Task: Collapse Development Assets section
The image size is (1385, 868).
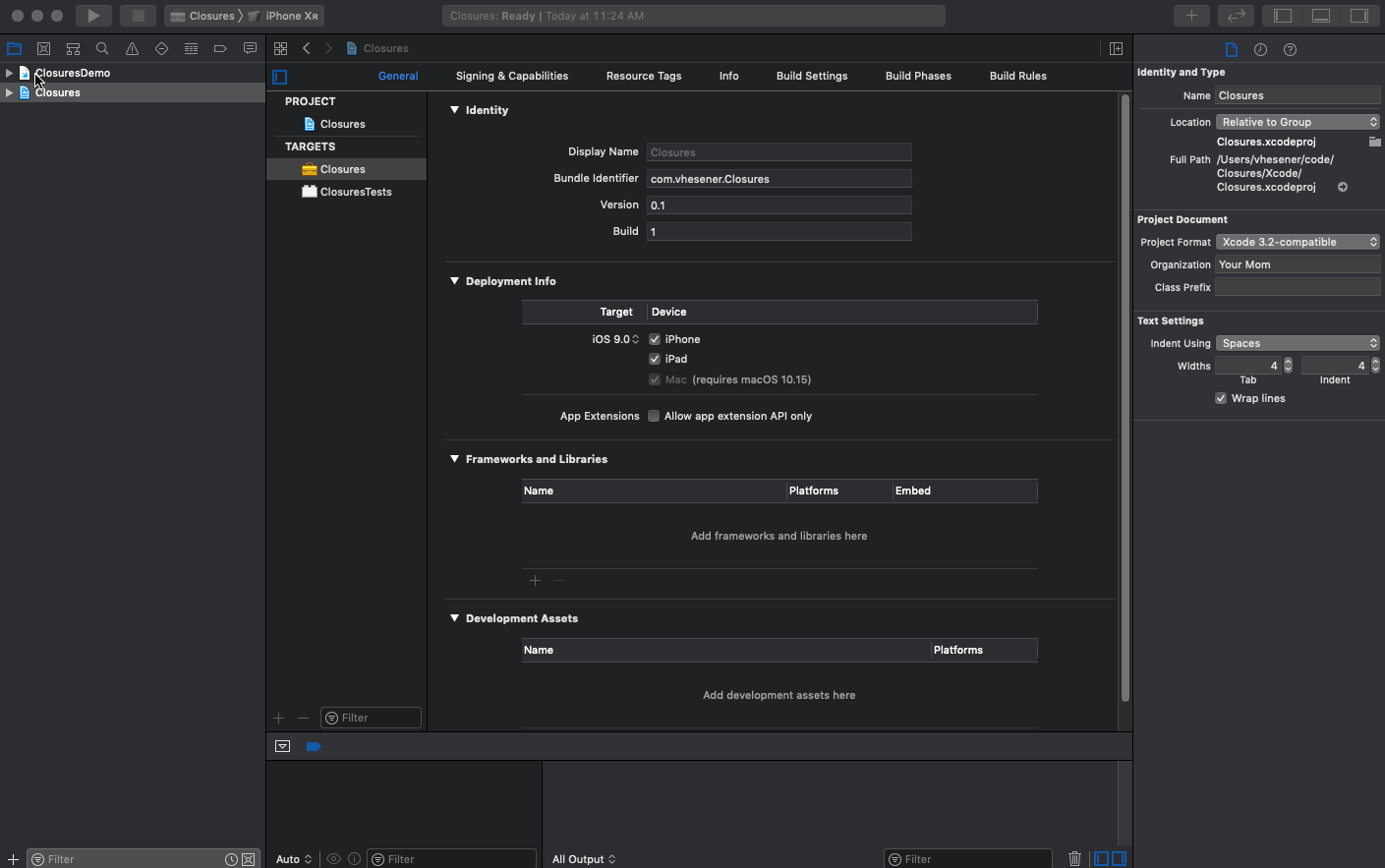Action: (454, 618)
